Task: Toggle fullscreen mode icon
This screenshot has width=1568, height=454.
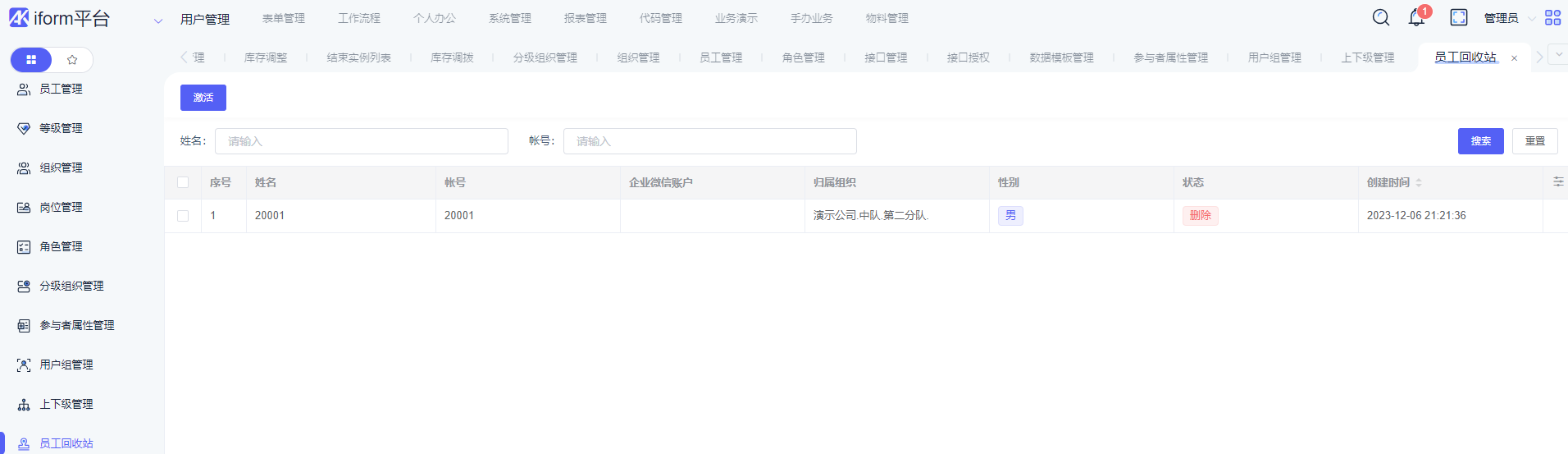Action: coord(1459,17)
